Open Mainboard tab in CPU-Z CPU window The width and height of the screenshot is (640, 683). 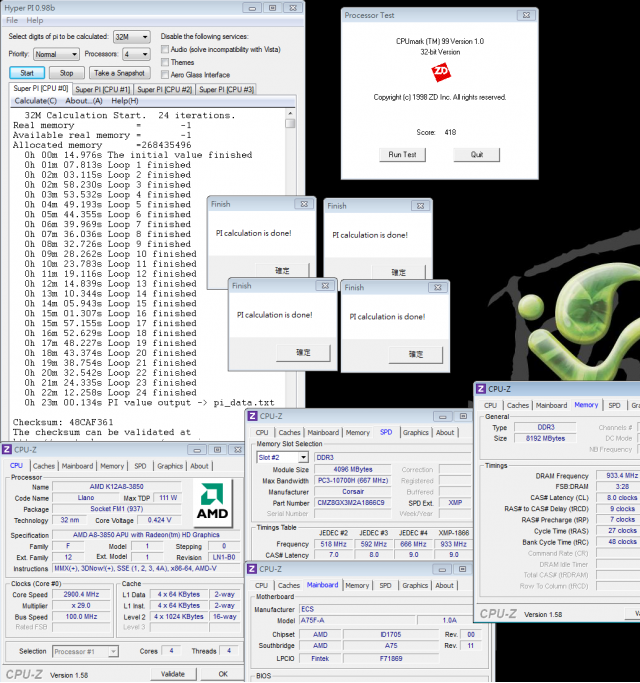pyautogui.click(x=77, y=466)
